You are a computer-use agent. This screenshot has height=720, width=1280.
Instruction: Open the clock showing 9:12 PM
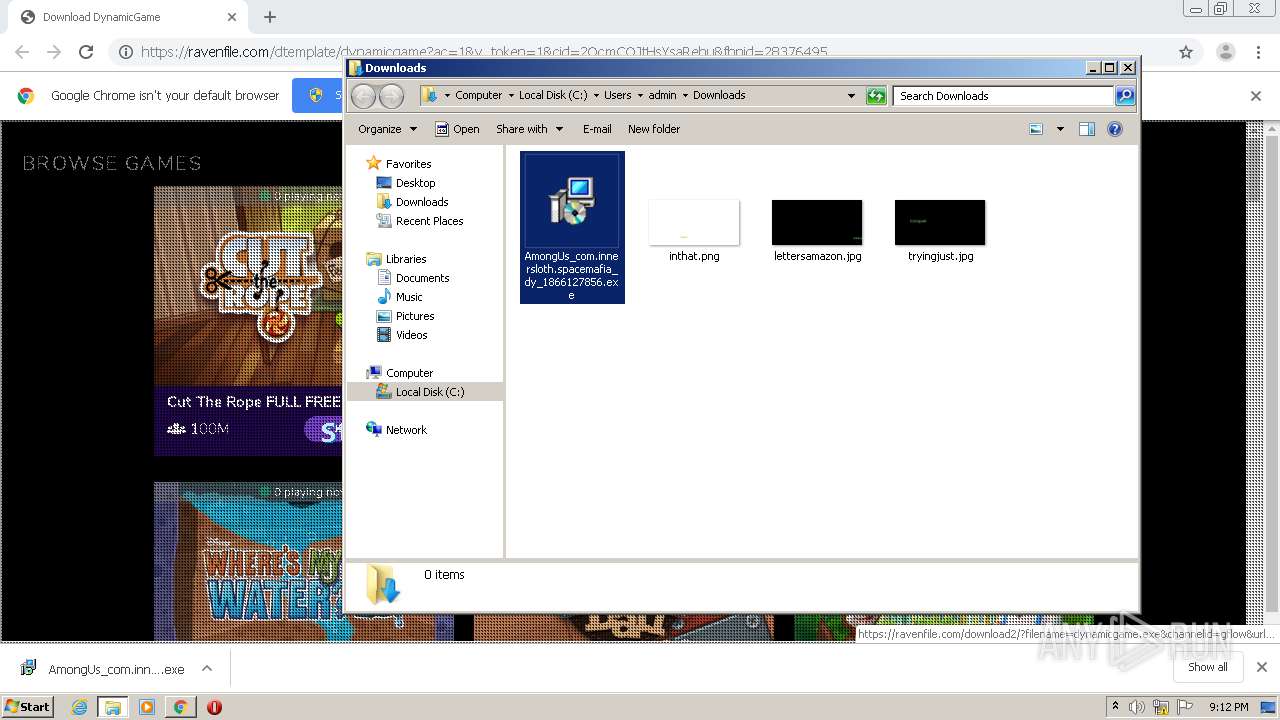1228,707
